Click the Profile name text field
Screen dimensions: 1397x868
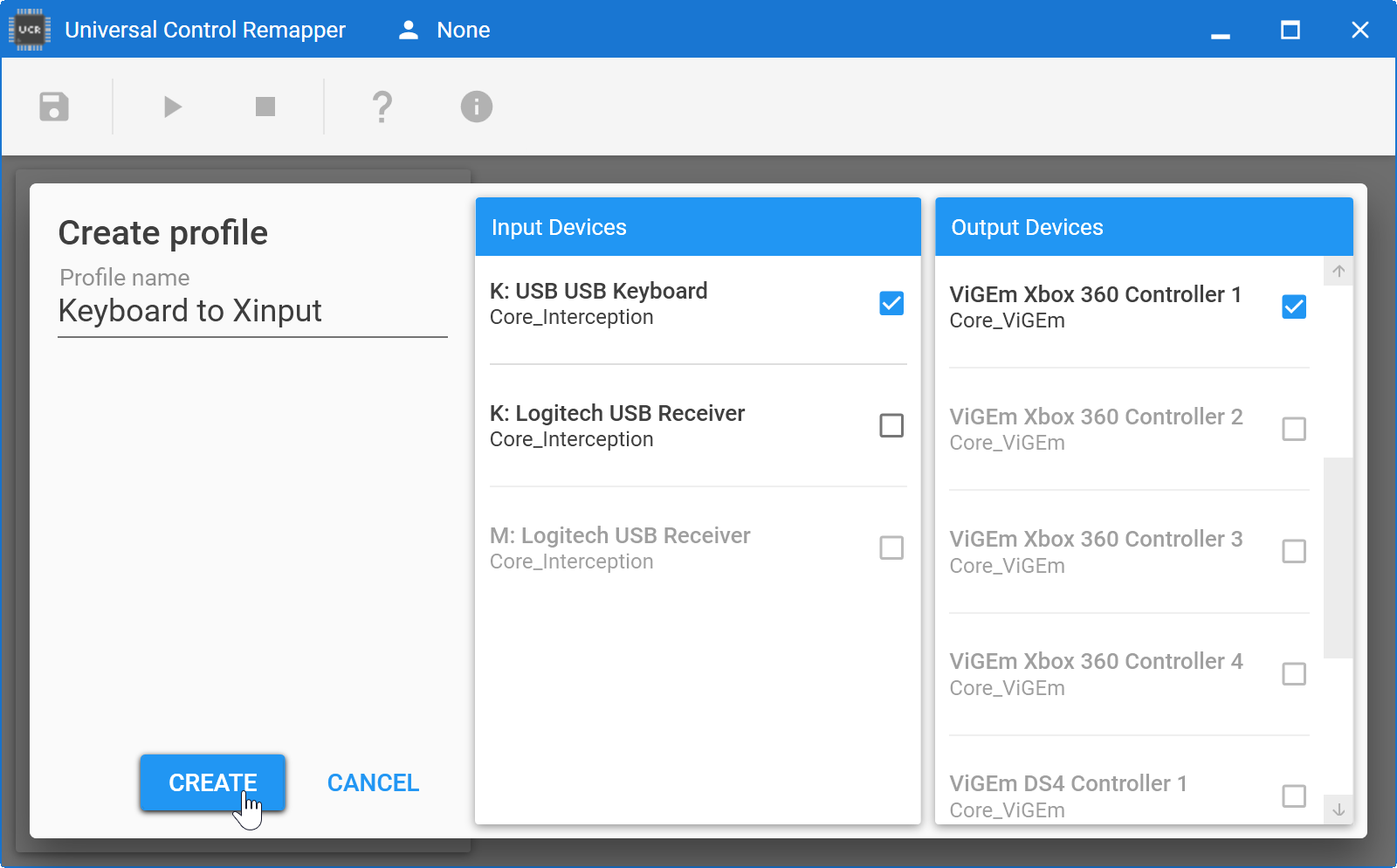[x=252, y=311]
